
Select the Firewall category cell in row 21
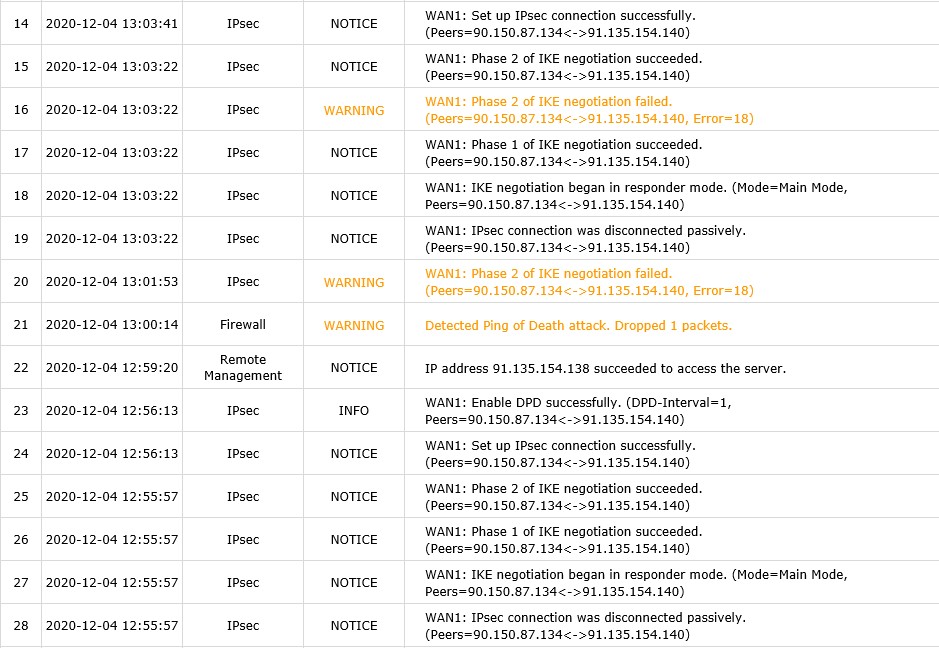pos(243,325)
